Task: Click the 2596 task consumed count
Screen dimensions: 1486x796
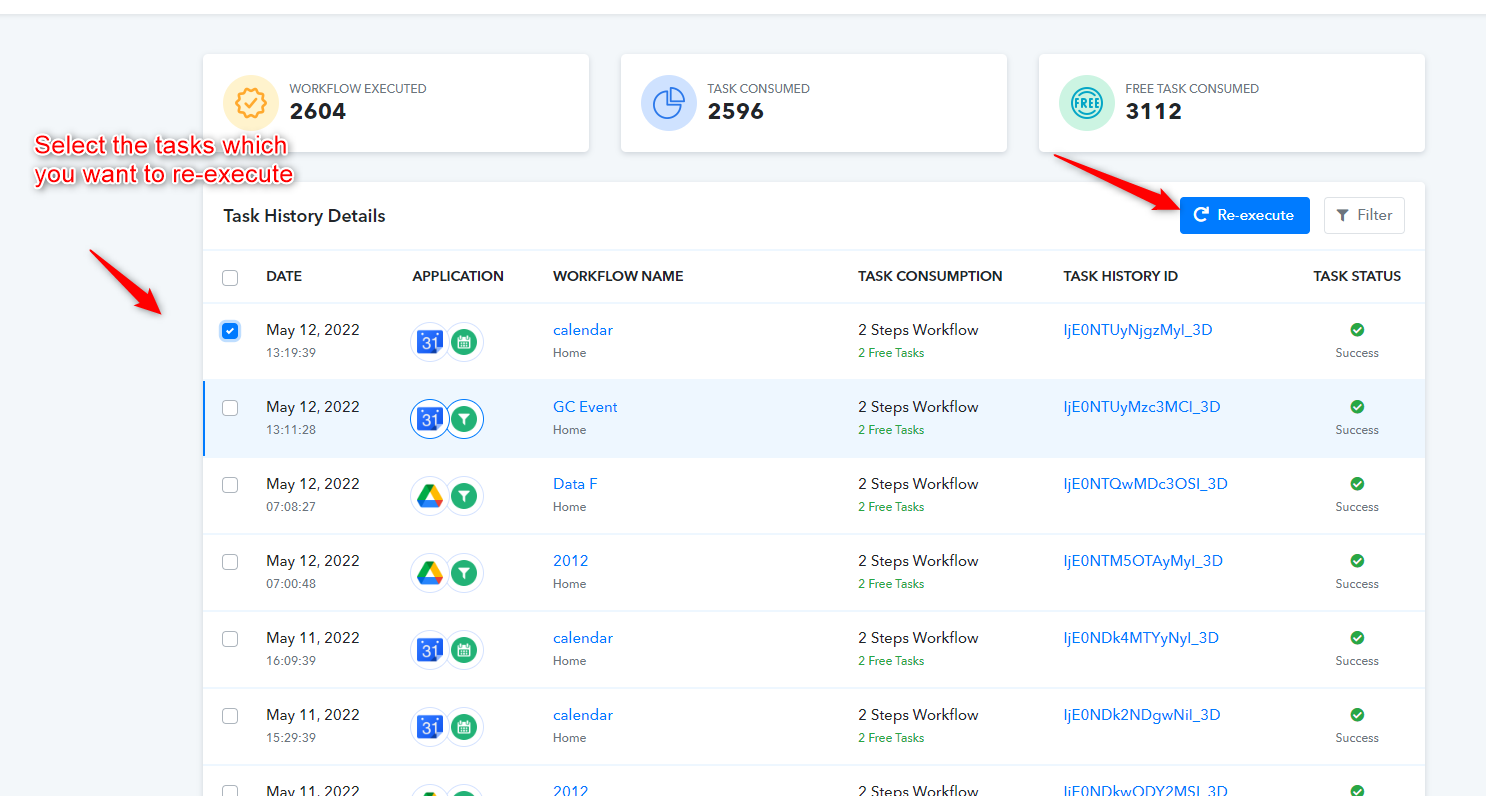Action: pyautogui.click(x=736, y=111)
